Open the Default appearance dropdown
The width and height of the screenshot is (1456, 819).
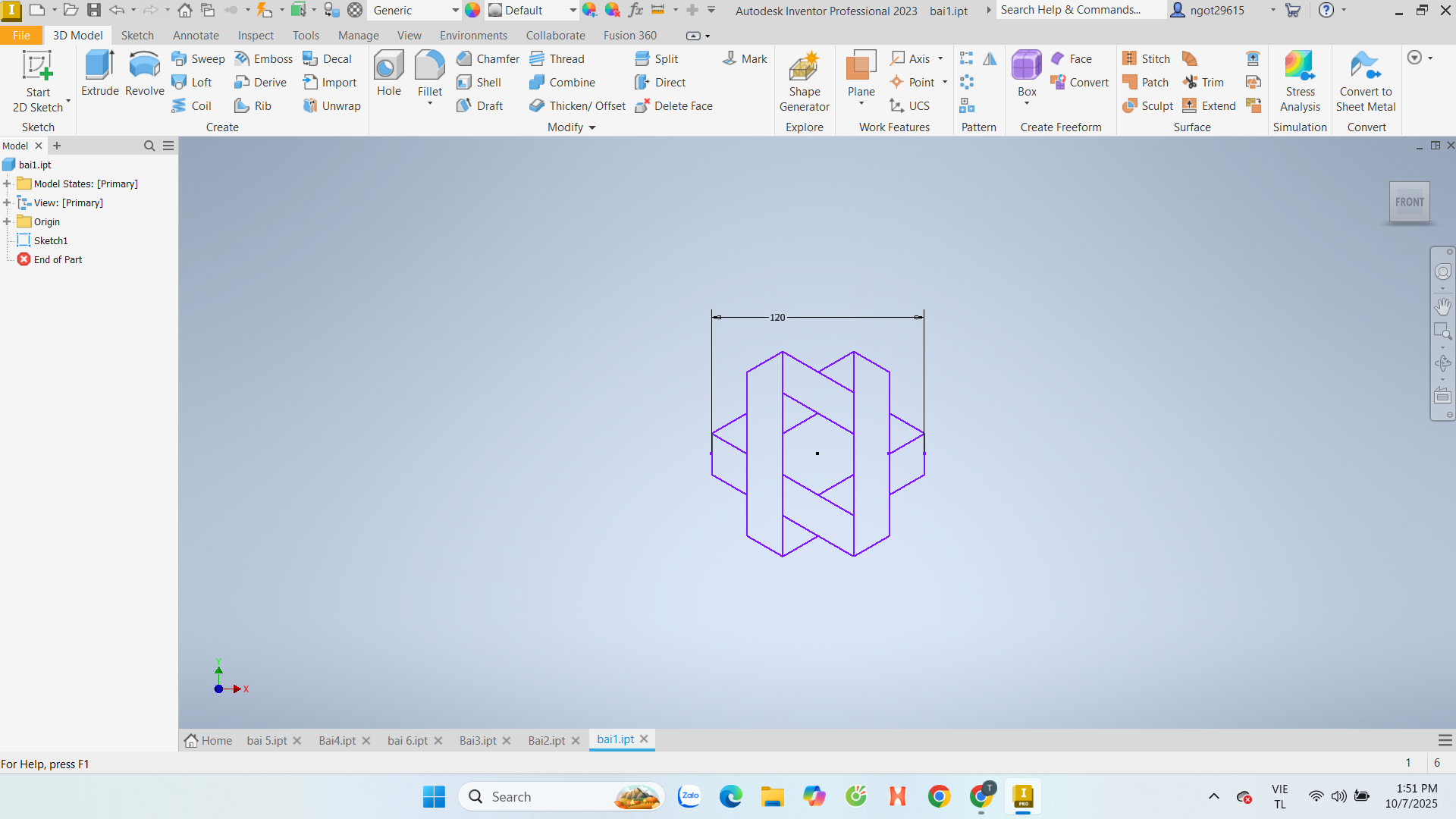click(572, 11)
